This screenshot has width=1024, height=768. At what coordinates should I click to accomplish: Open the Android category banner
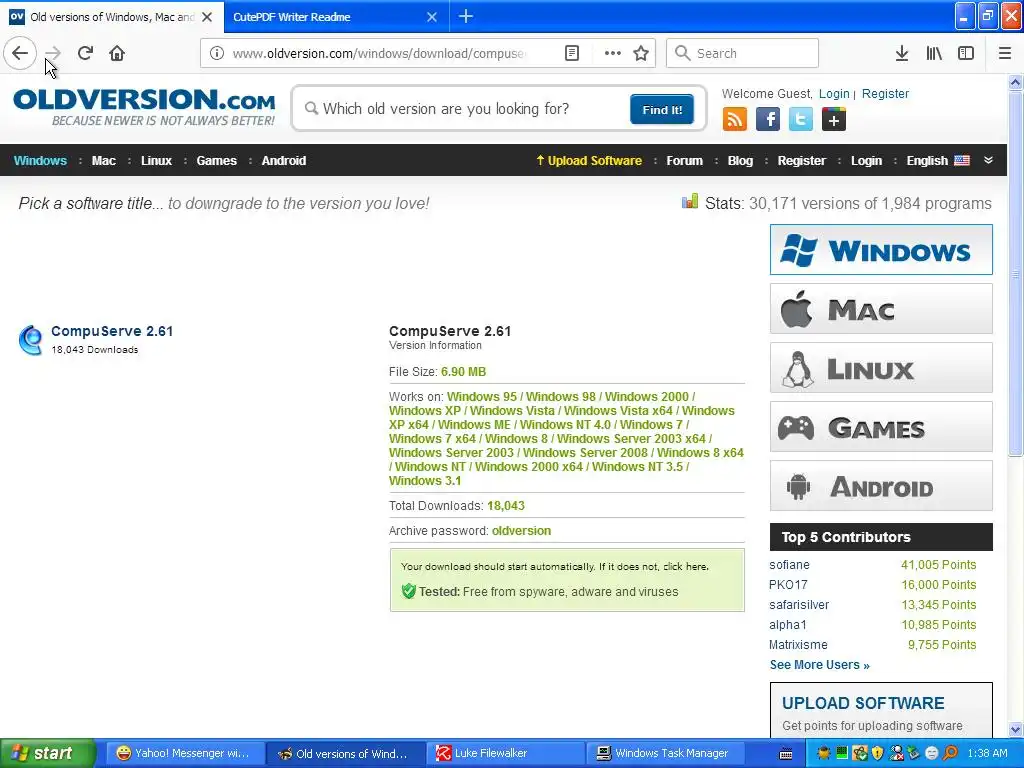[881, 486]
